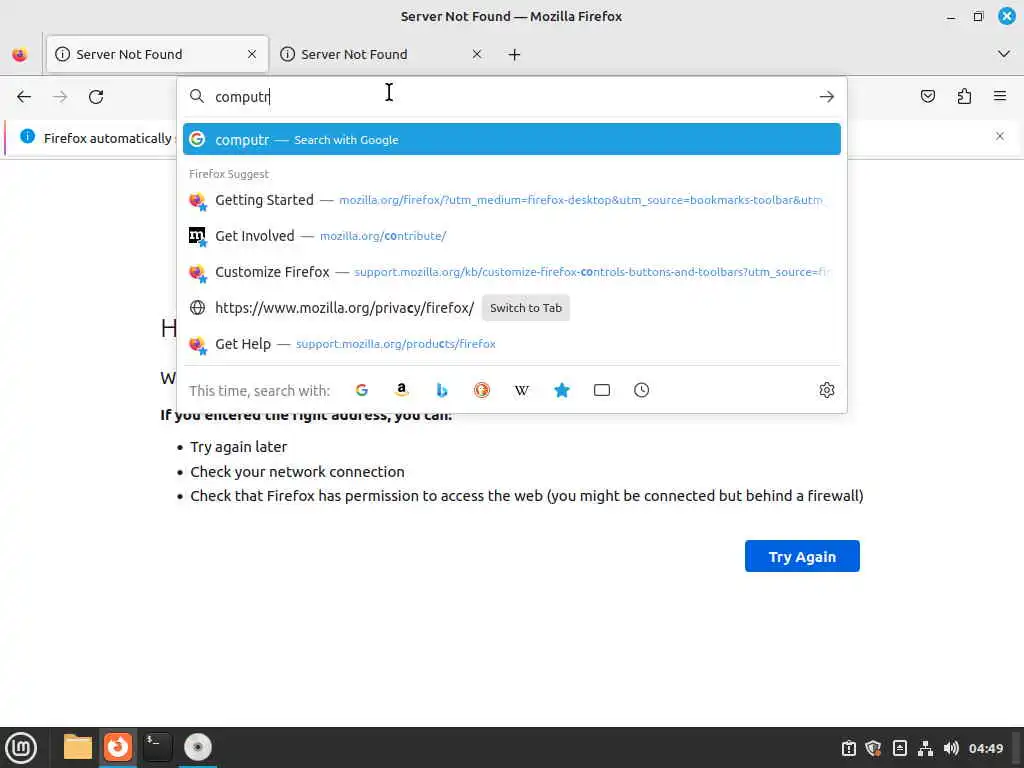The height and width of the screenshot is (768, 1024).
Task: Search open tabs using tab icon
Action: click(x=601, y=391)
